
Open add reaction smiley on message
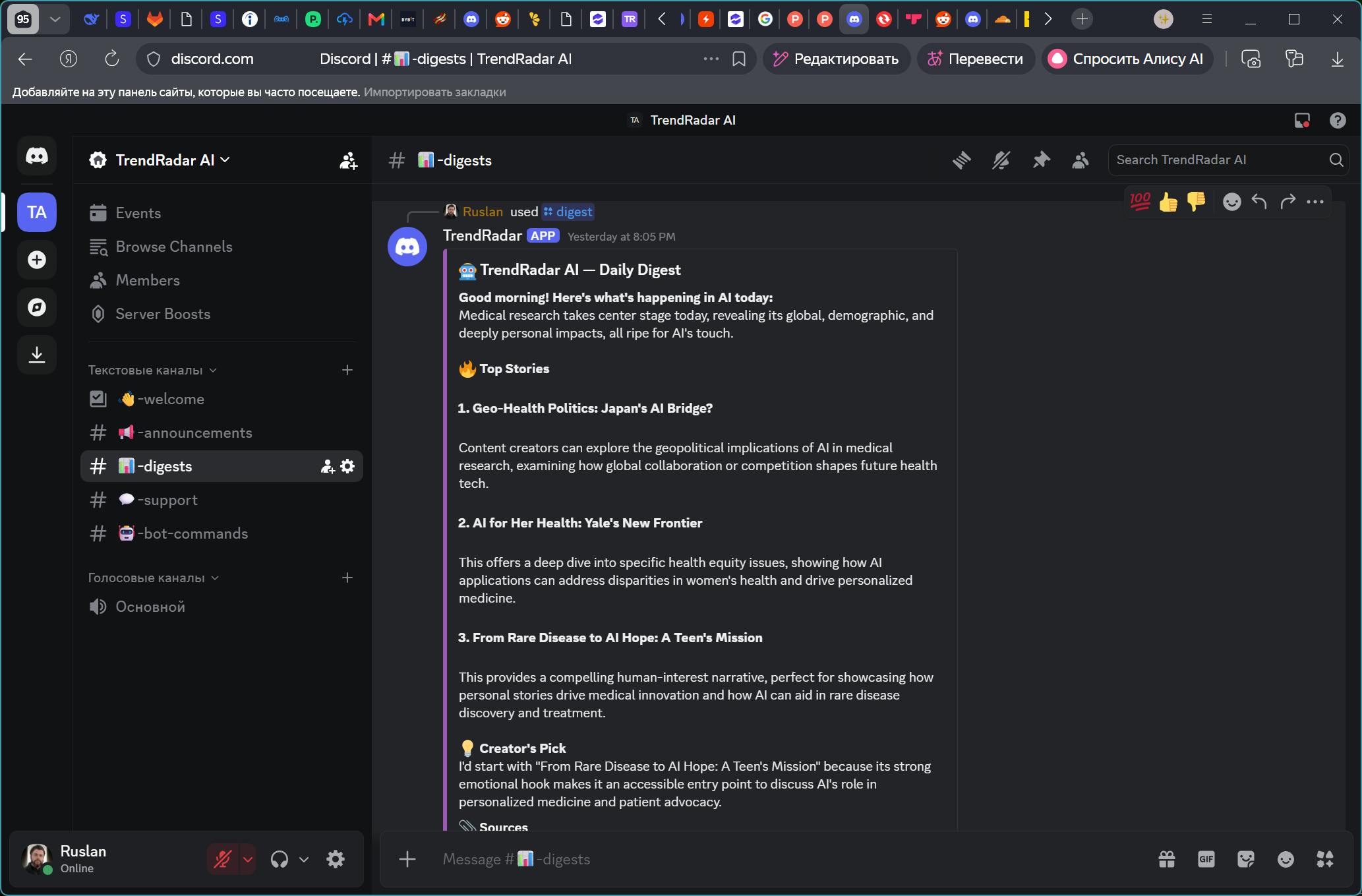point(1231,202)
